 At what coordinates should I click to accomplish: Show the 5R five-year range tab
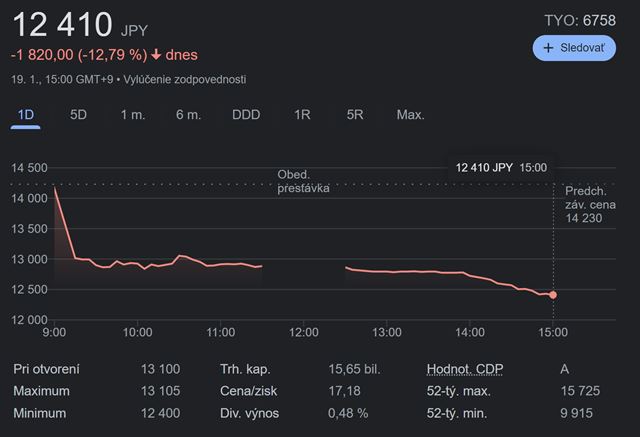pyautogui.click(x=355, y=115)
